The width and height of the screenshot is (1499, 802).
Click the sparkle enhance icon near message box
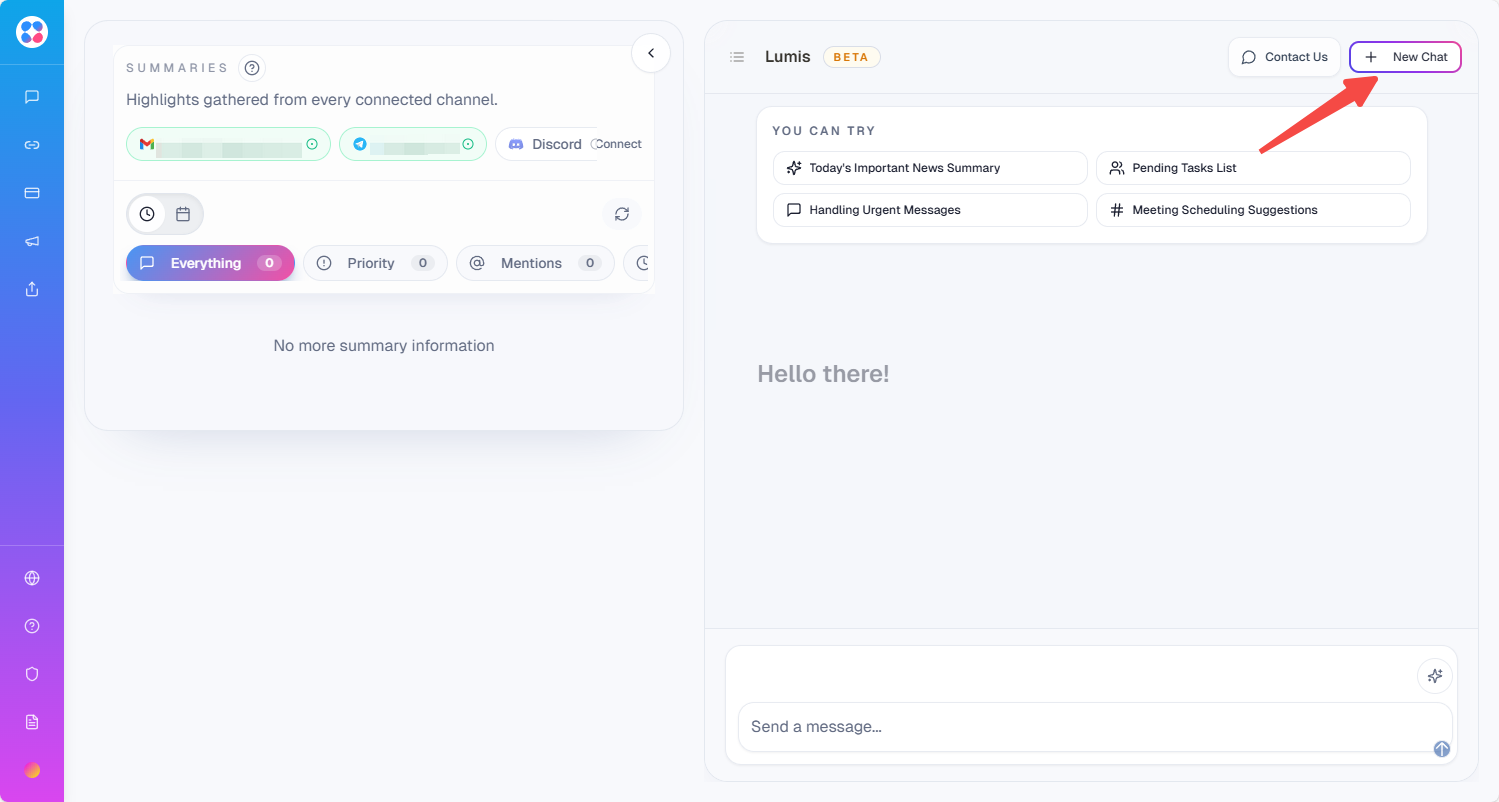point(1435,676)
